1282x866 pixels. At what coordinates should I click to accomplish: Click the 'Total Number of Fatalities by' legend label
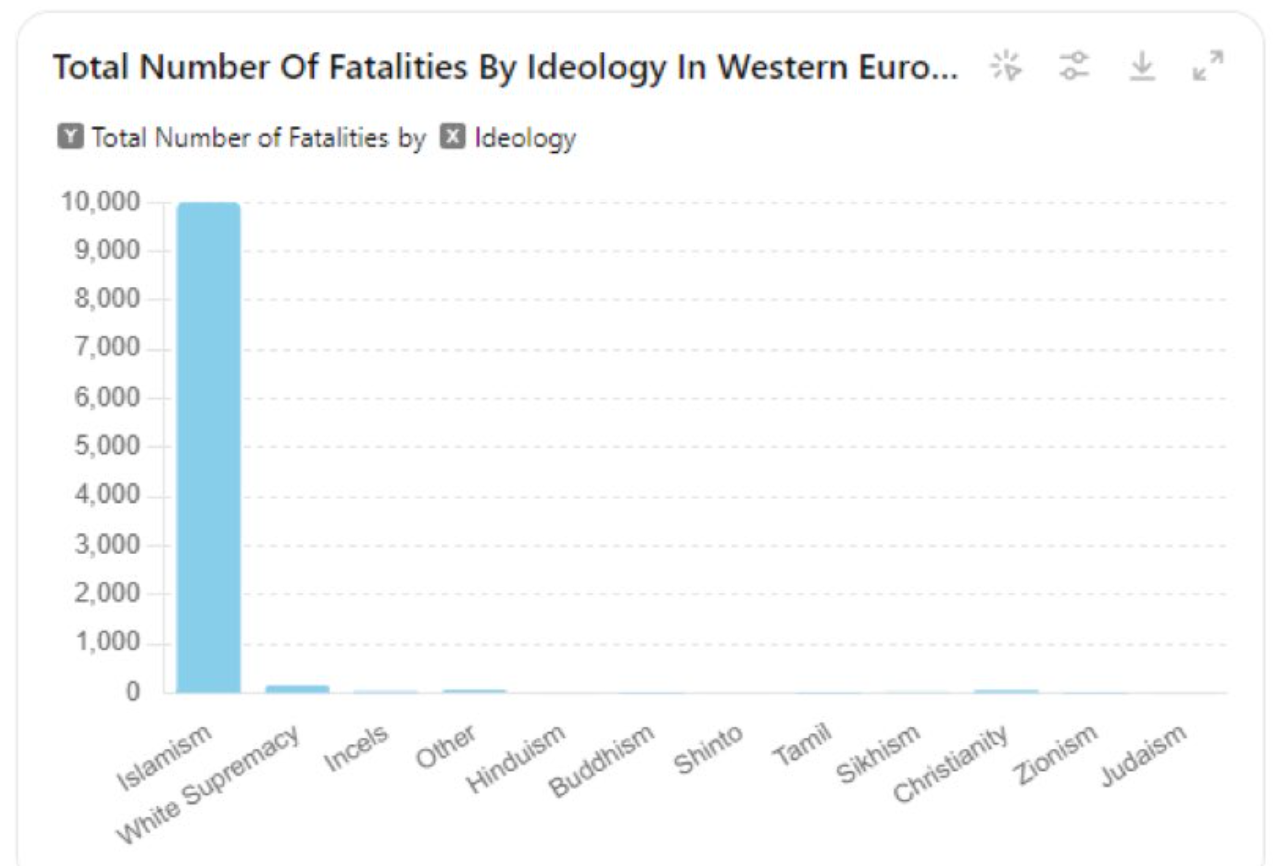(x=259, y=137)
